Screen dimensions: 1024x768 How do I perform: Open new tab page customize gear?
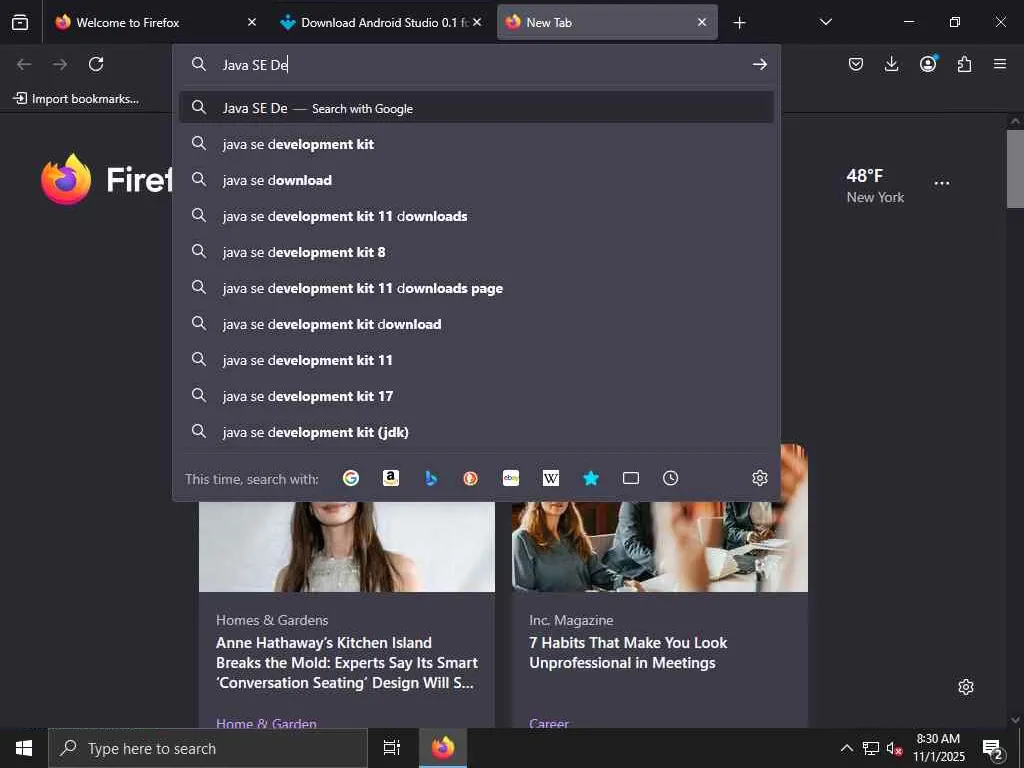(x=965, y=687)
